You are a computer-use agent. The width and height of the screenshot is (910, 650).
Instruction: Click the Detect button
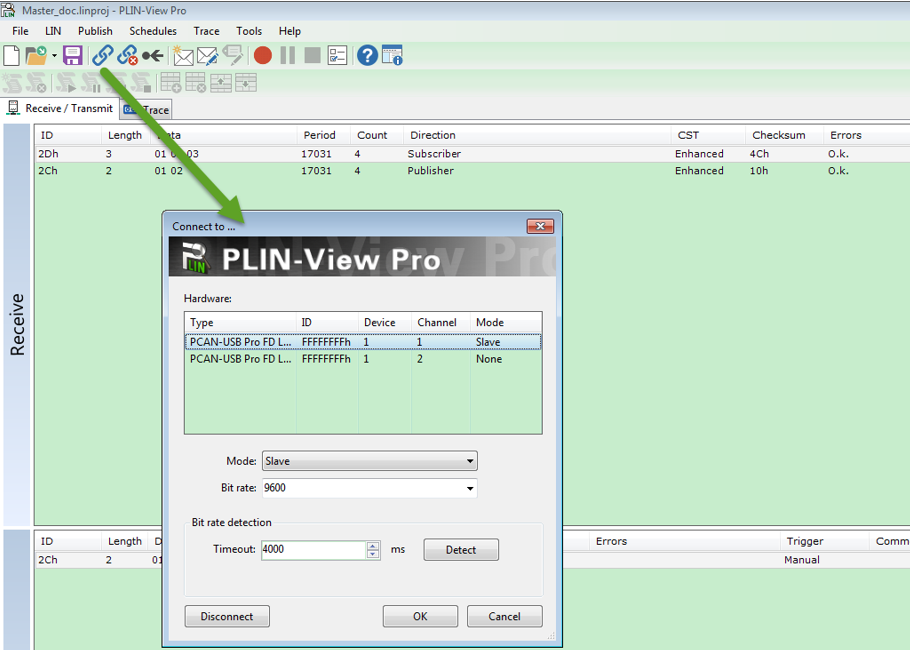[461, 550]
